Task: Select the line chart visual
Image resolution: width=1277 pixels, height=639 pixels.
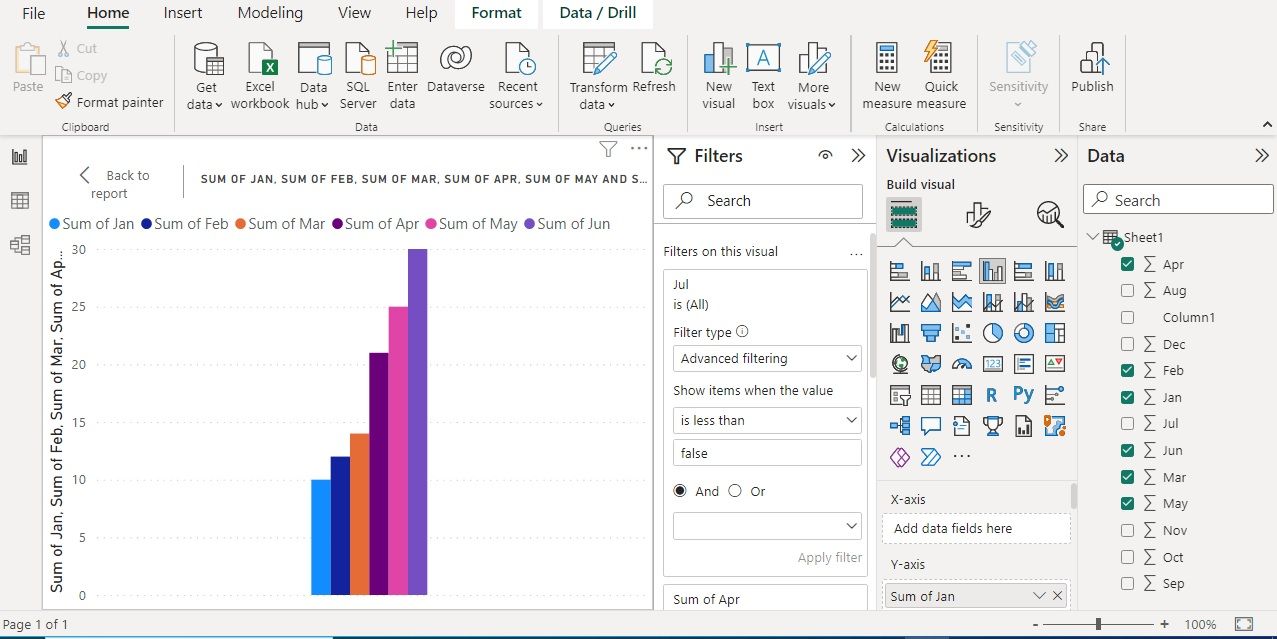Action: pos(899,301)
